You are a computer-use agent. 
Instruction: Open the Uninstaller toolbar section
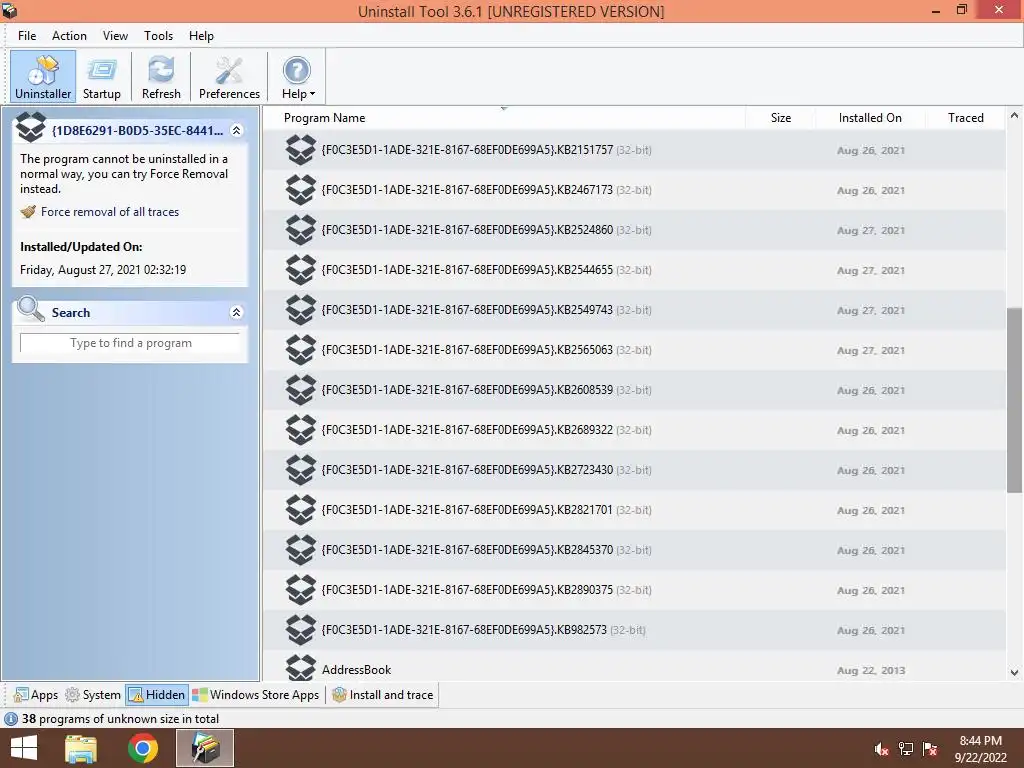[43, 76]
